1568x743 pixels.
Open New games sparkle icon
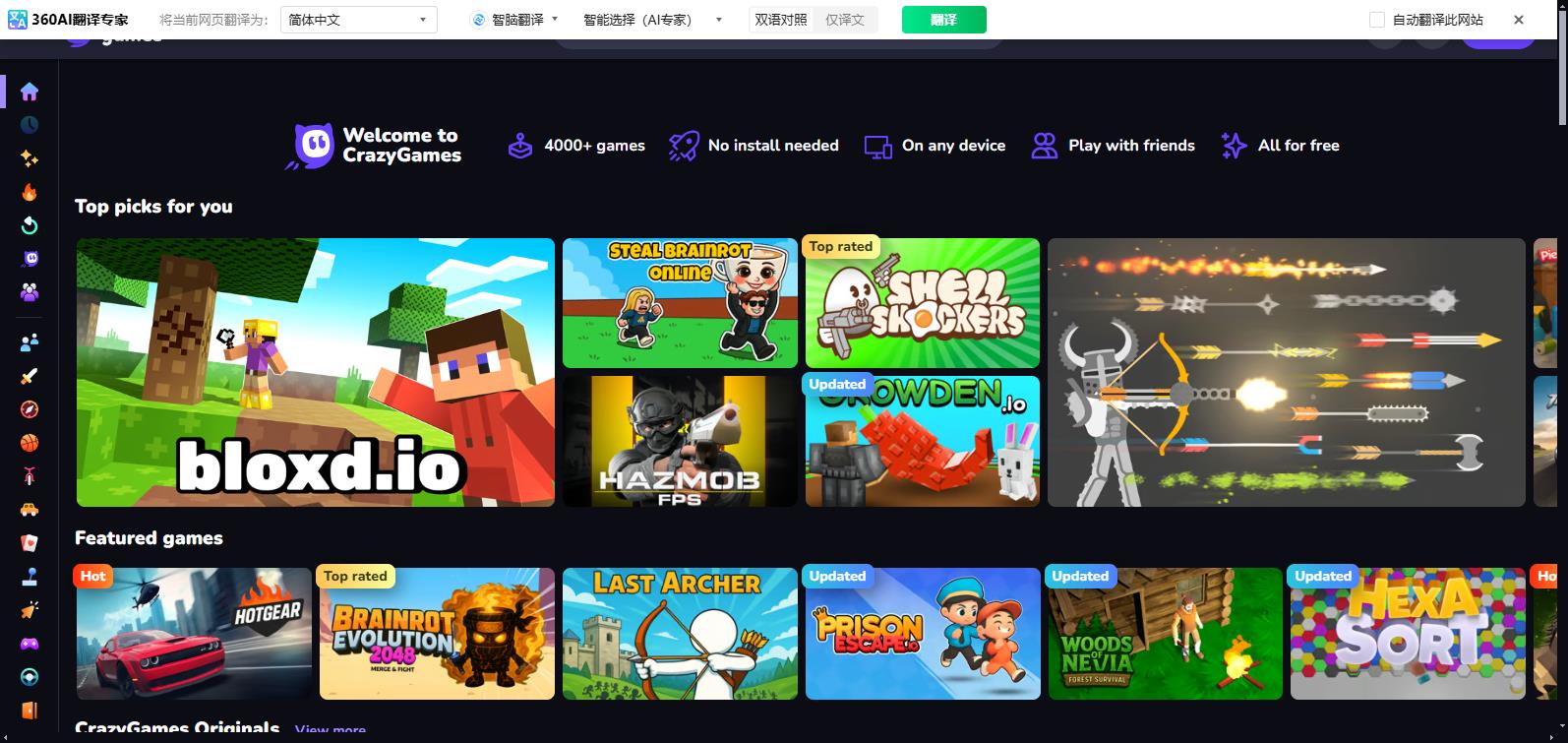(30, 158)
